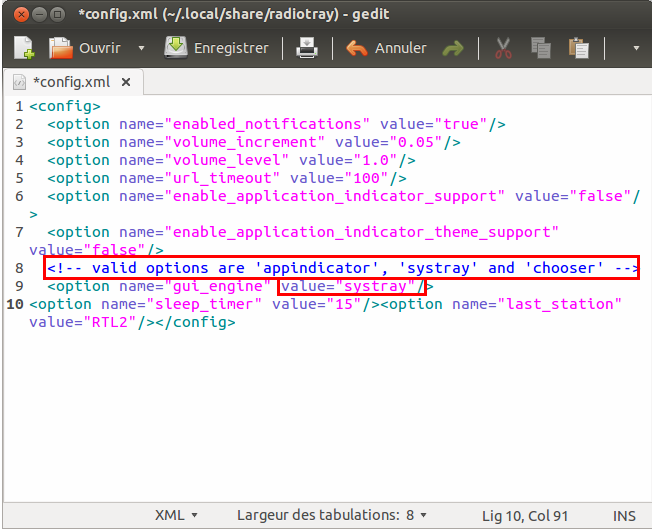Minimize the gedit window
The height and width of the screenshot is (529, 652).
[40, 15]
